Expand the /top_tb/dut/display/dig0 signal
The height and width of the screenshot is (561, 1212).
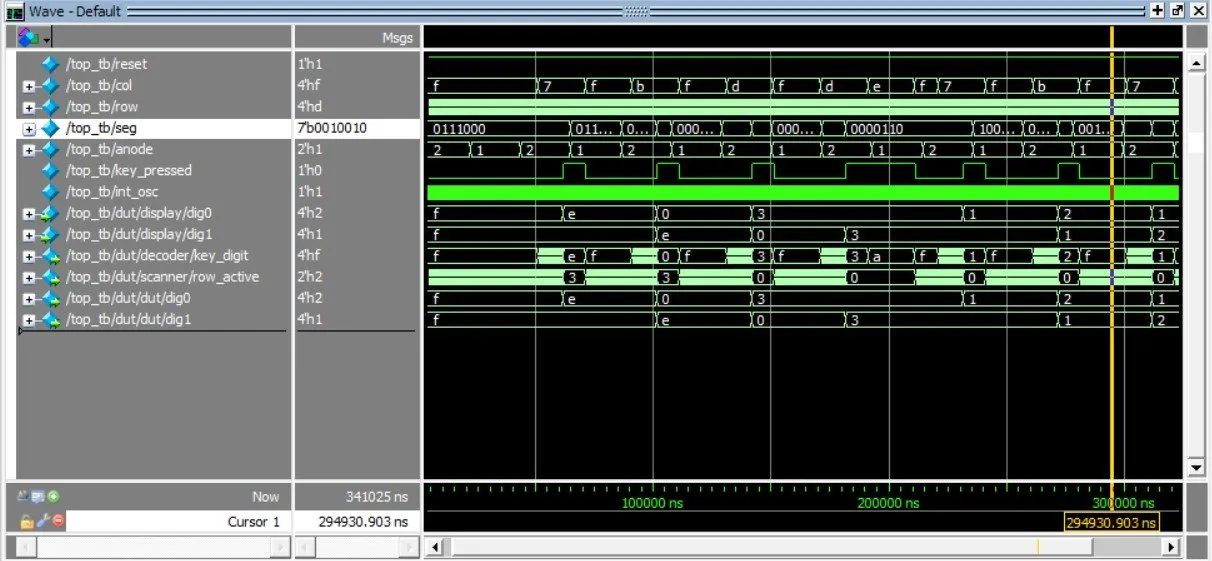[x=29, y=214]
